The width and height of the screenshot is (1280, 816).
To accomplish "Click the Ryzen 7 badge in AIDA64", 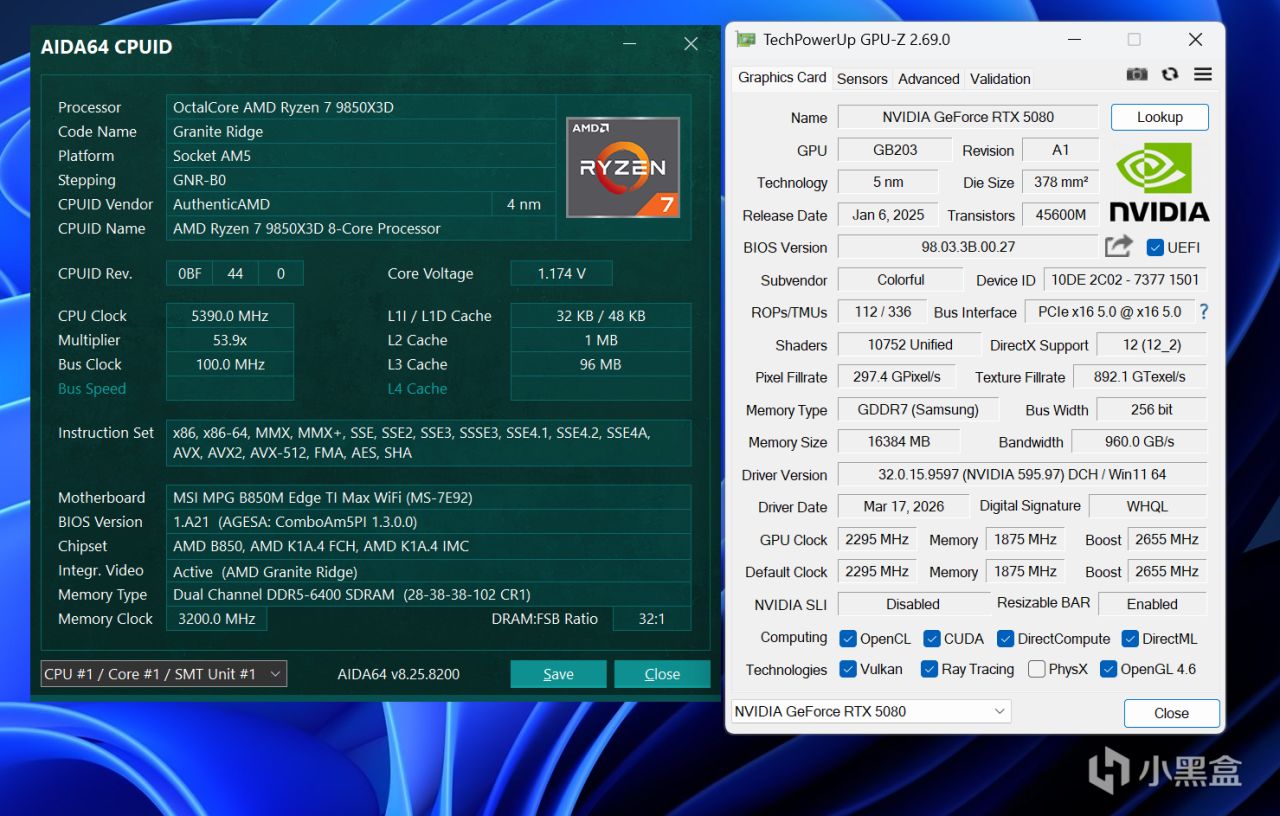I will 623,167.
